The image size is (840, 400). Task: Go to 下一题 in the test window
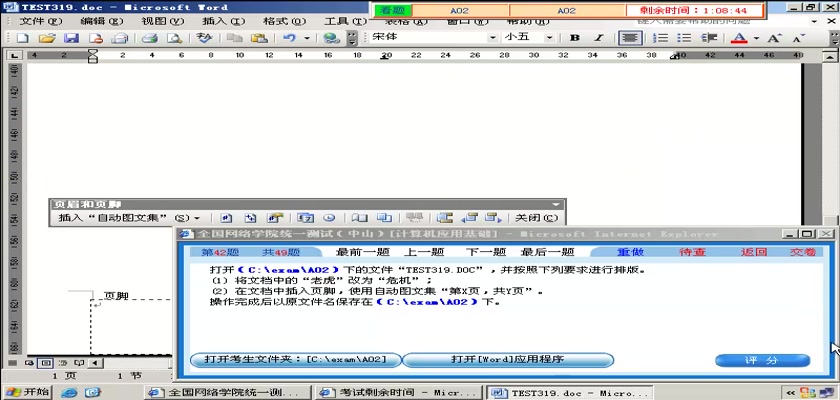click(x=486, y=252)
